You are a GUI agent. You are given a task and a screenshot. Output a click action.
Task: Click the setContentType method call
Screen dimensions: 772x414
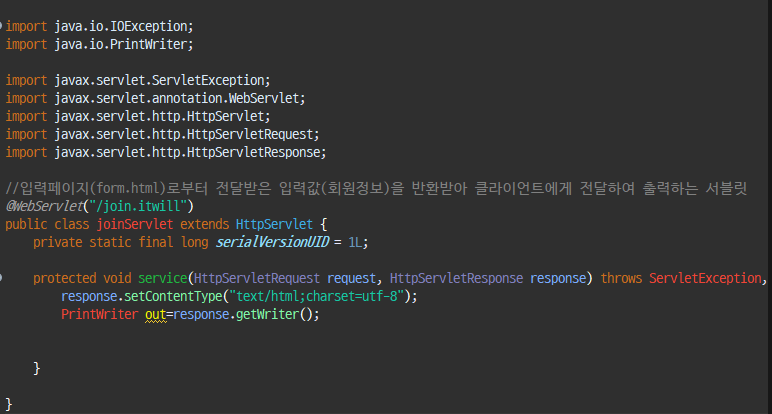click(173, 296)
